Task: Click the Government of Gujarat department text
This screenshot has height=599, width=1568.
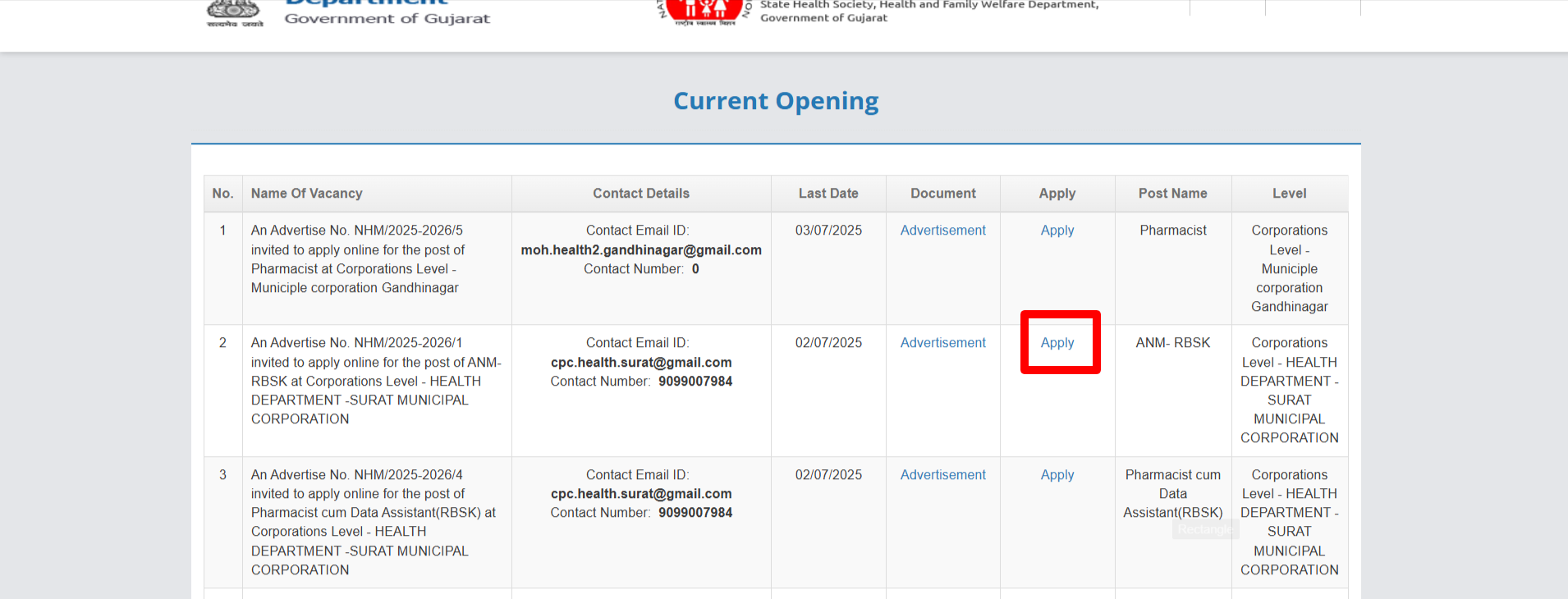Action: (x=387, y=18)
